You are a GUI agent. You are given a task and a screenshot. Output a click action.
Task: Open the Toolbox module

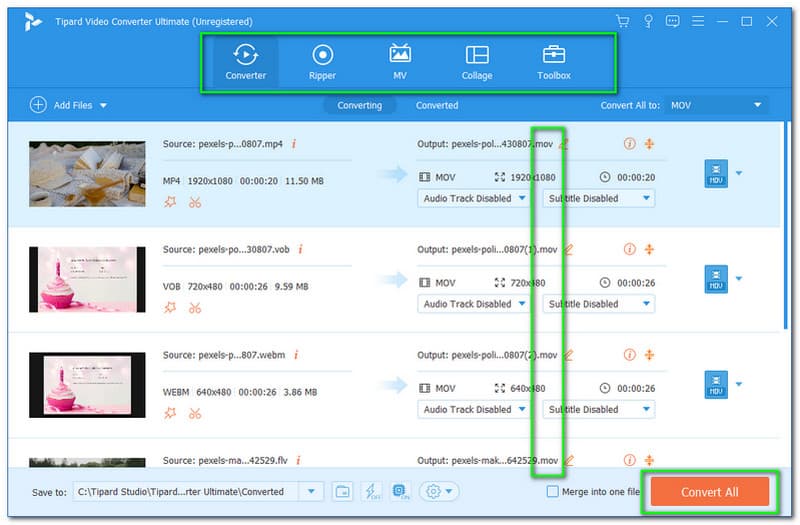[553, 62]
